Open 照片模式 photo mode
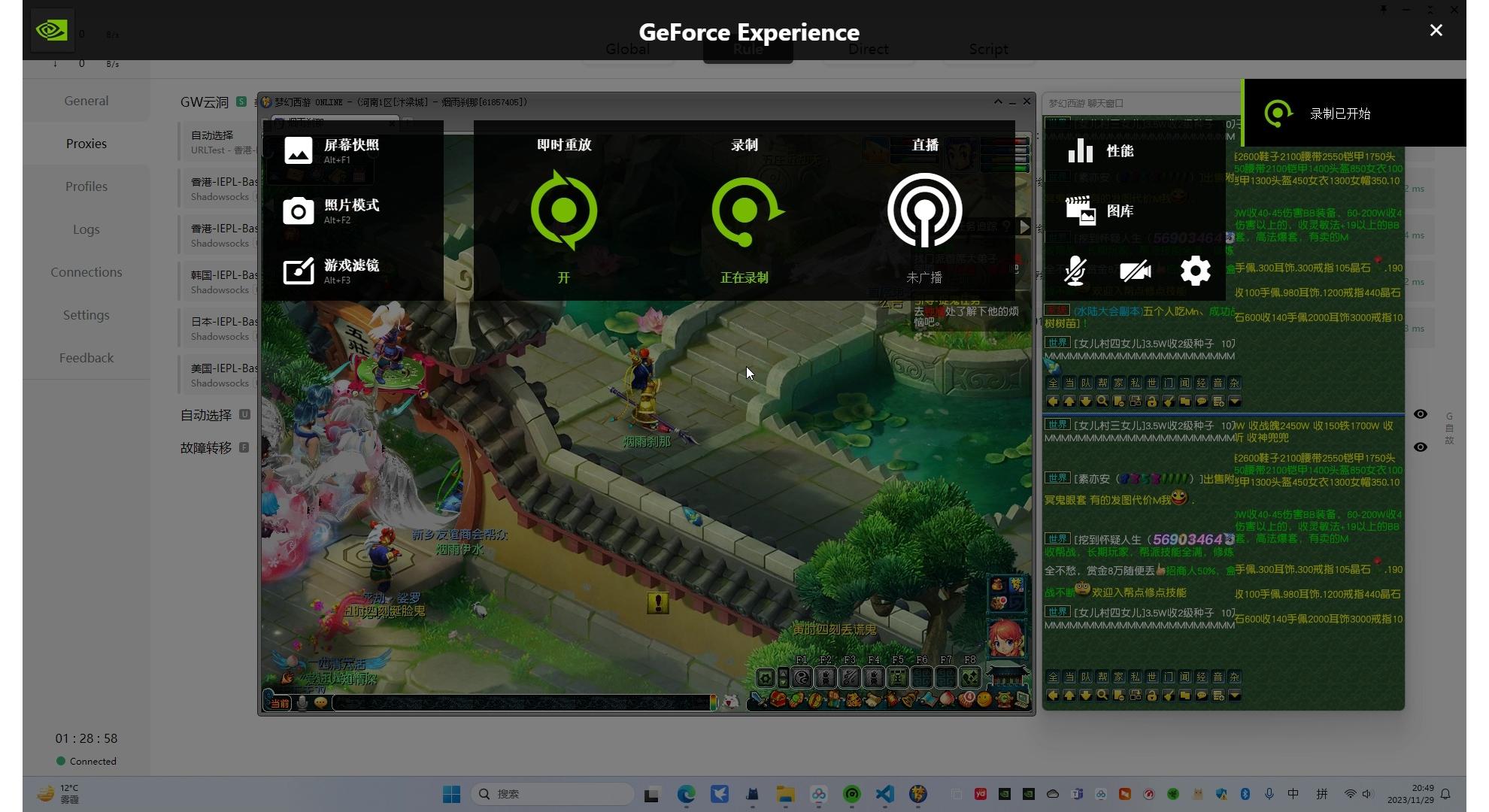This screenshot has height=812, width=1489. pyautogui.click(x=299, y=211)
